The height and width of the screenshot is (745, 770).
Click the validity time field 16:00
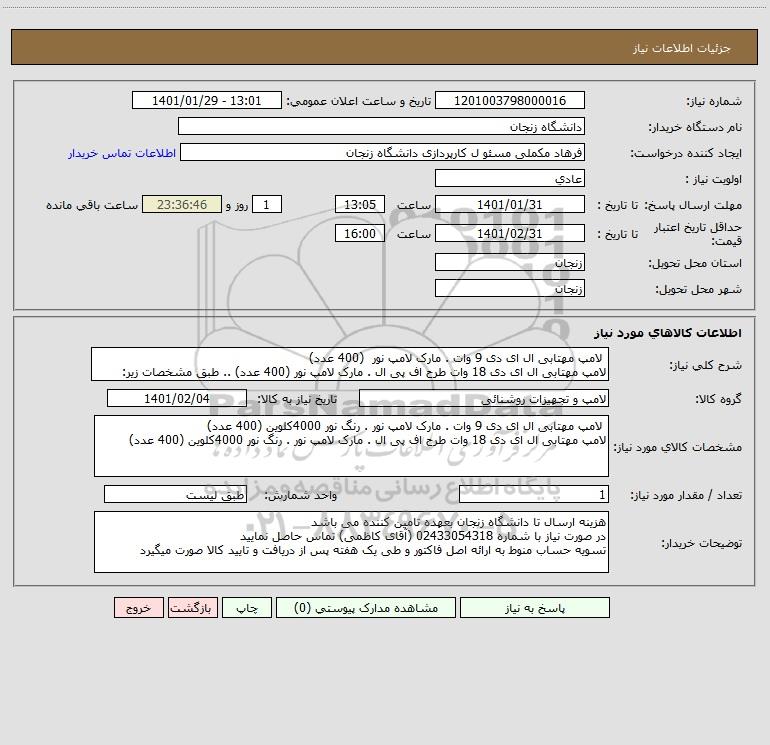[x=359, y=233]
